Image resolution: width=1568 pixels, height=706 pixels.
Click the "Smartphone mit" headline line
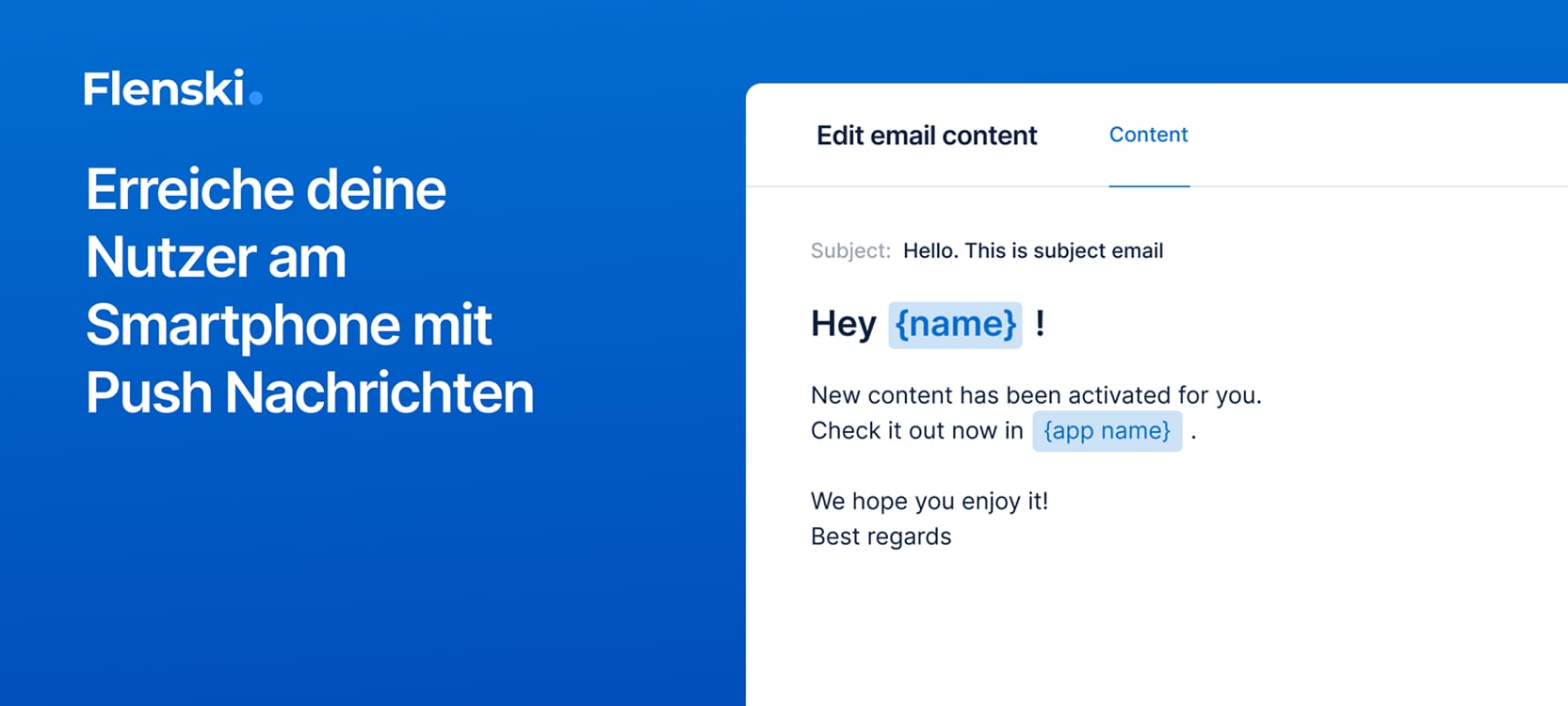tap(288, 325)
